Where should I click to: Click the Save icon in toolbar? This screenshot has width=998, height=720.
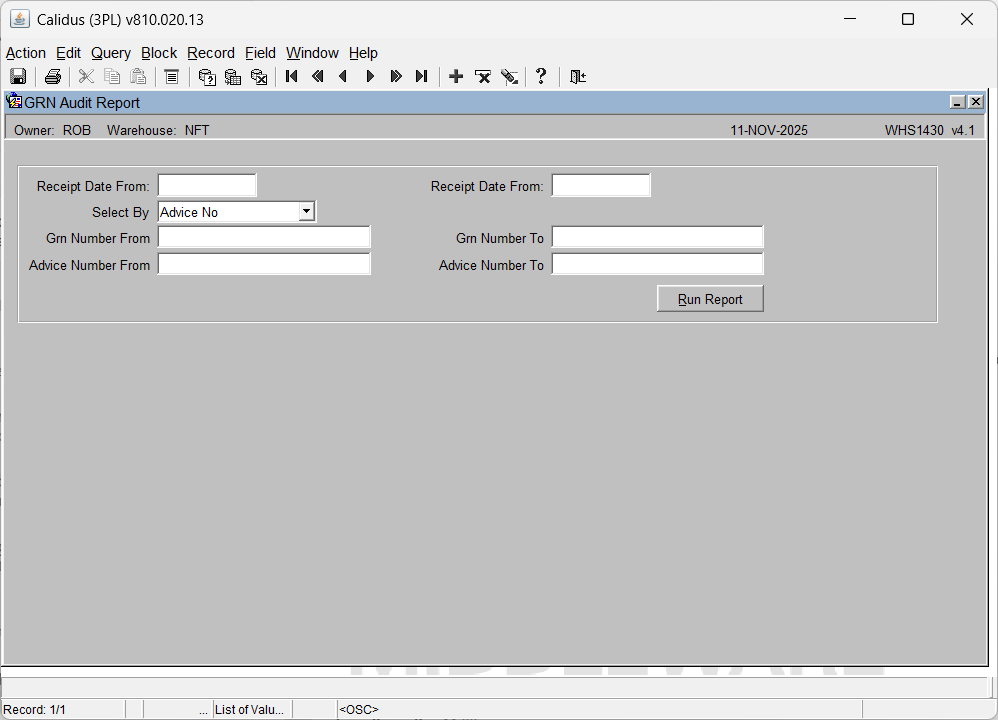[18, 77]
